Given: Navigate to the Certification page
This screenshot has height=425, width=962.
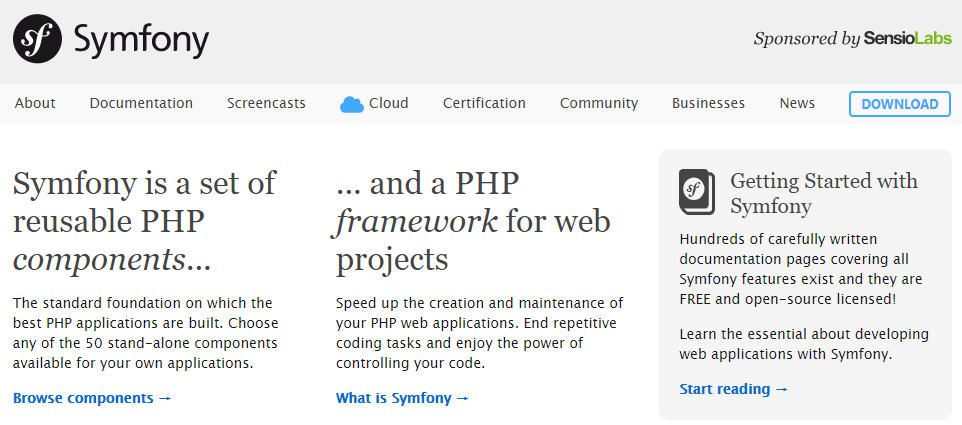Looking at the screenshot, I should click(x=484, y=103).
